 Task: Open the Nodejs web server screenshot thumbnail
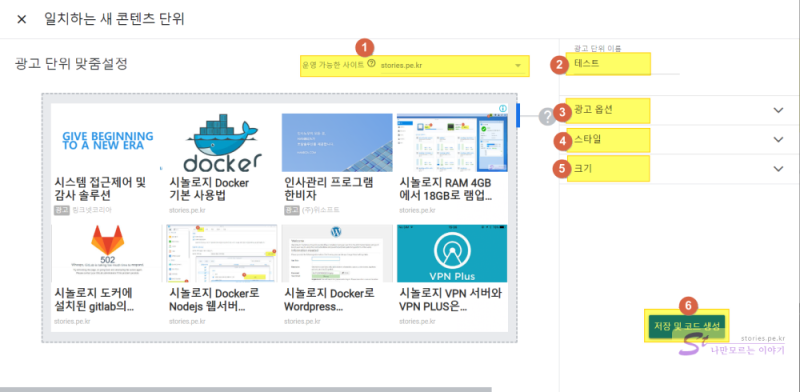coord(222,253)
